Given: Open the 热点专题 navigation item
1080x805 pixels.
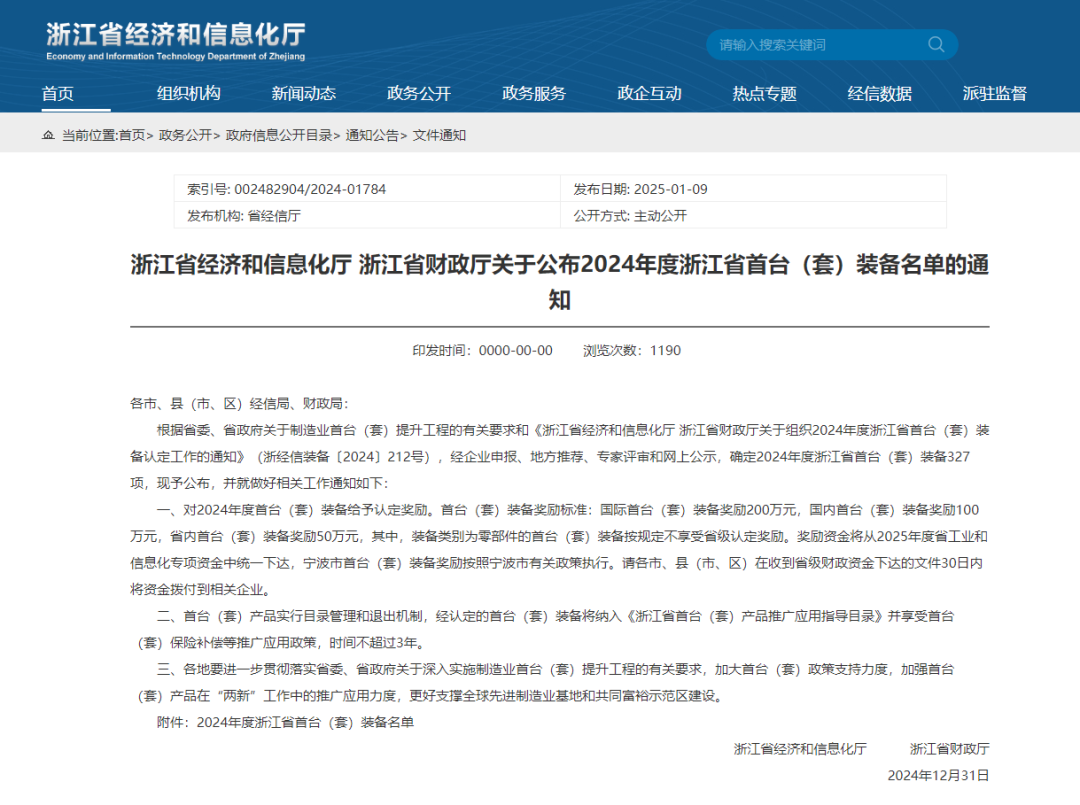Looking at the screenshot, I should coord(764,93).
